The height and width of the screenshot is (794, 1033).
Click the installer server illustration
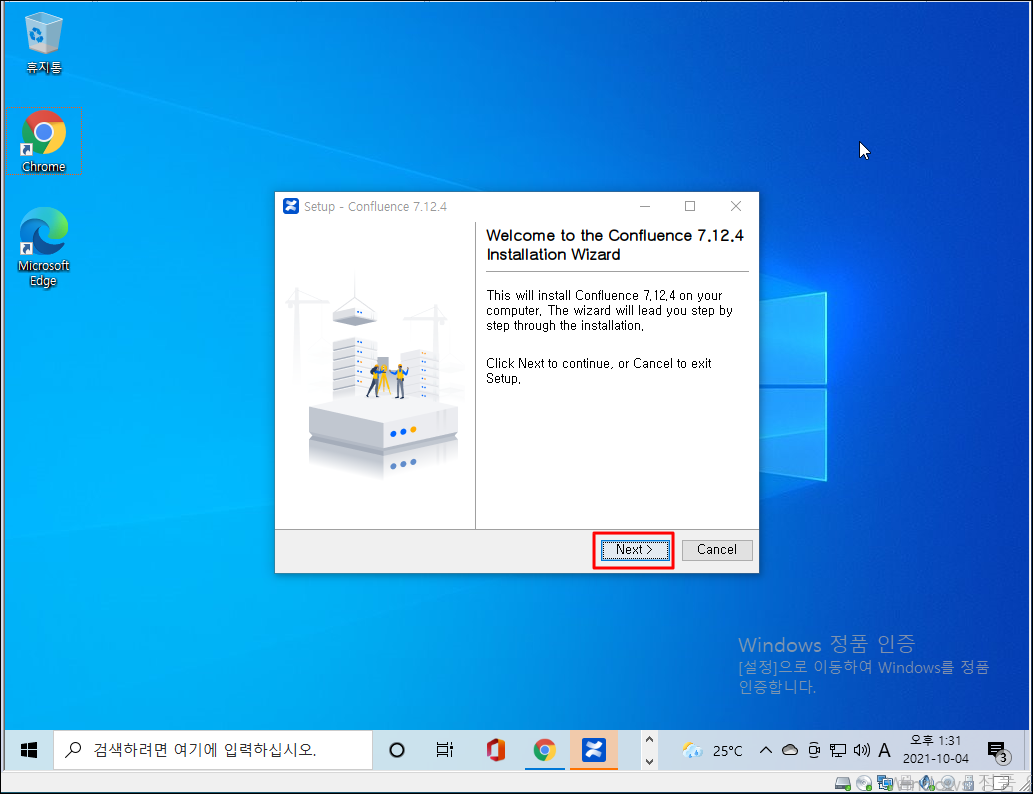point(375,375)
